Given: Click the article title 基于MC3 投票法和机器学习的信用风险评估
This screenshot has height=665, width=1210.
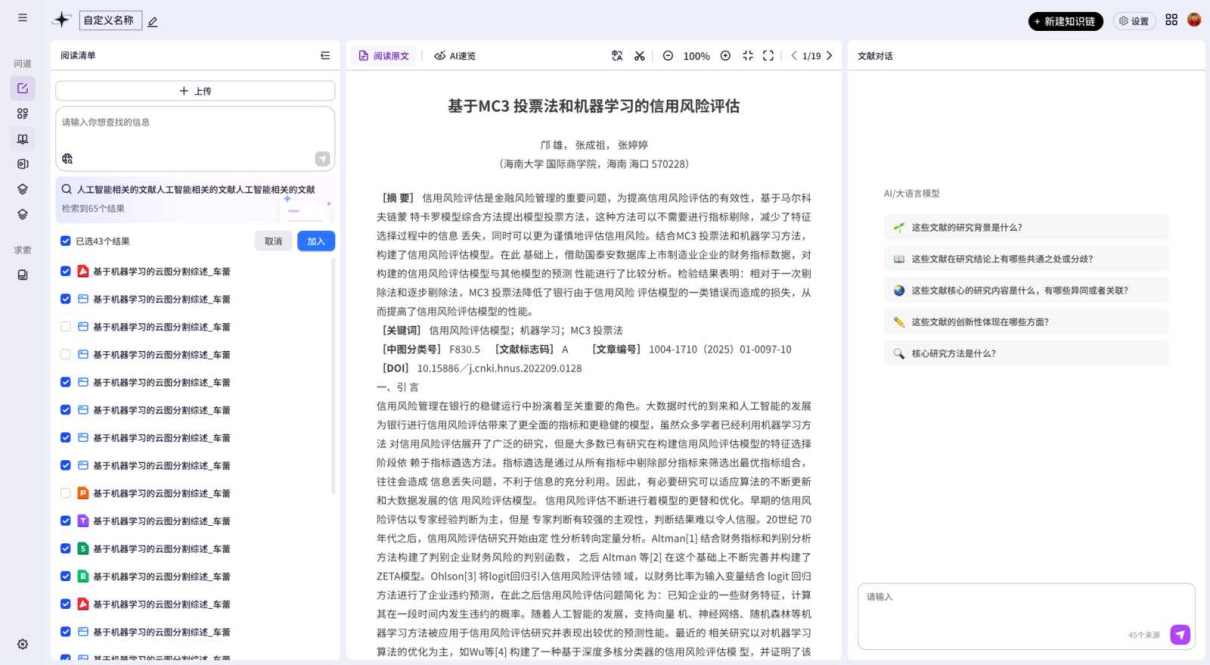Looking at the screenshot, I should pos(594,106).
